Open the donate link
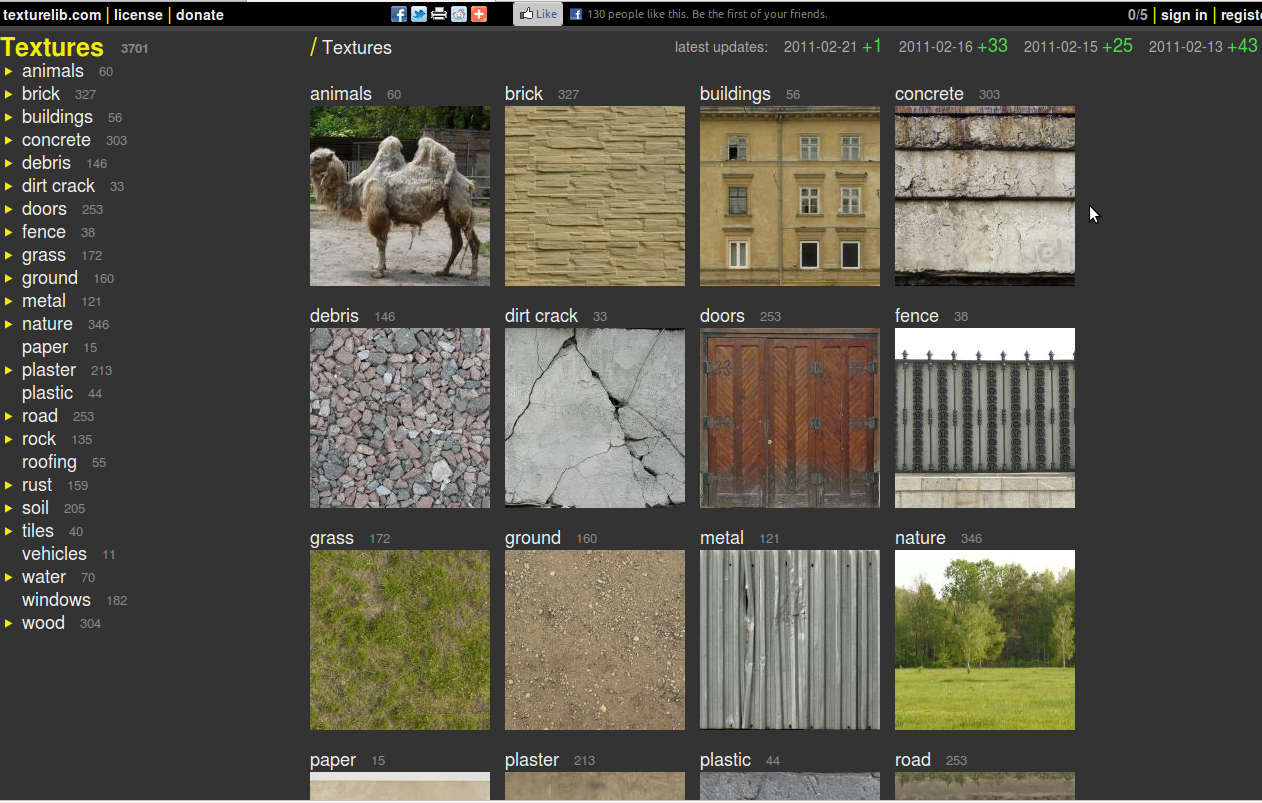This screenshot has width=1262, height=803. [x=200, y=15]
